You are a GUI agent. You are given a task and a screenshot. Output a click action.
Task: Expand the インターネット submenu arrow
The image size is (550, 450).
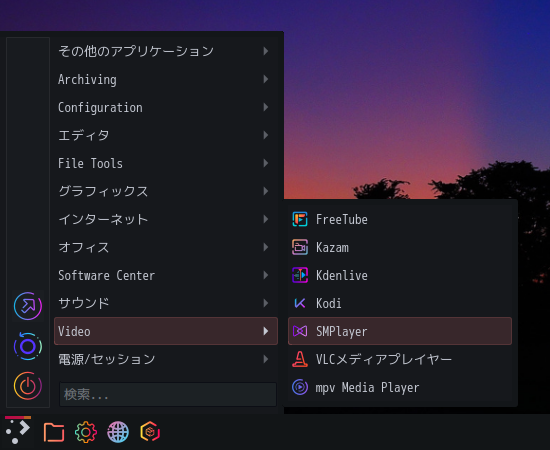tap(266, 219)
